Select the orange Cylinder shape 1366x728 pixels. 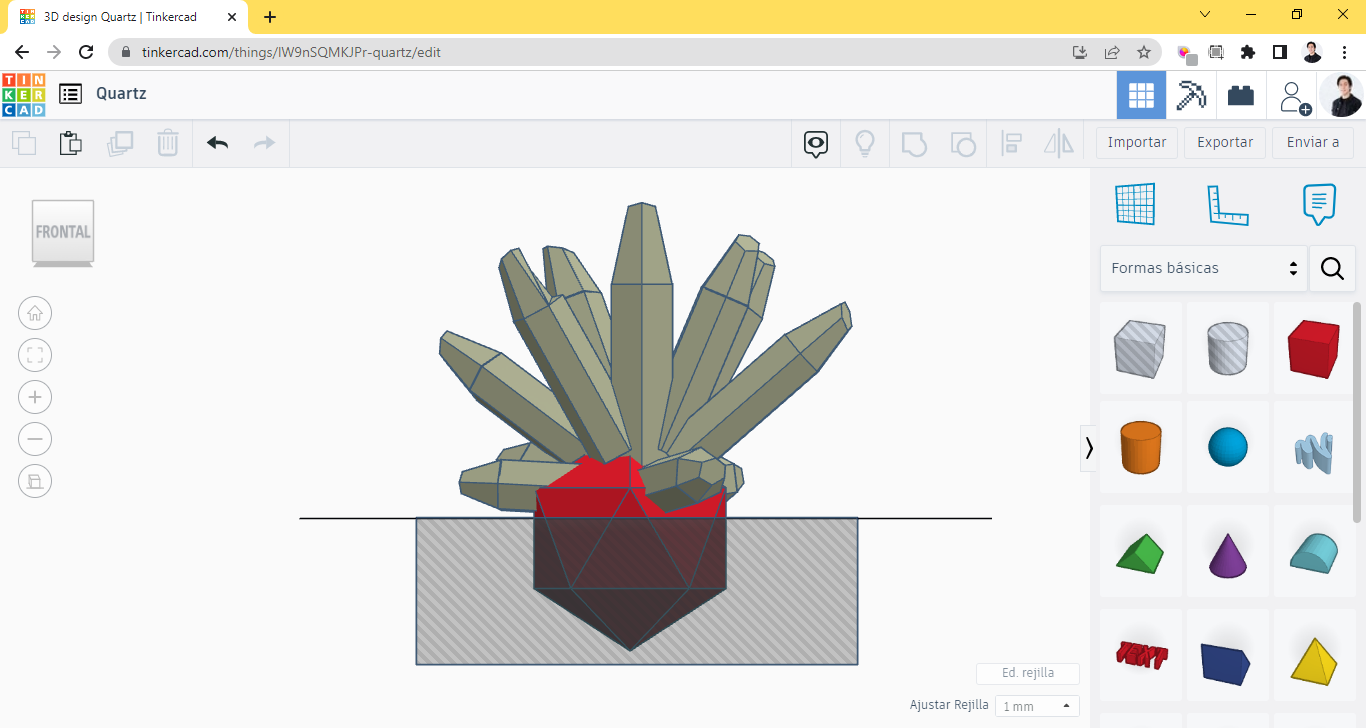click(1141, 447)
